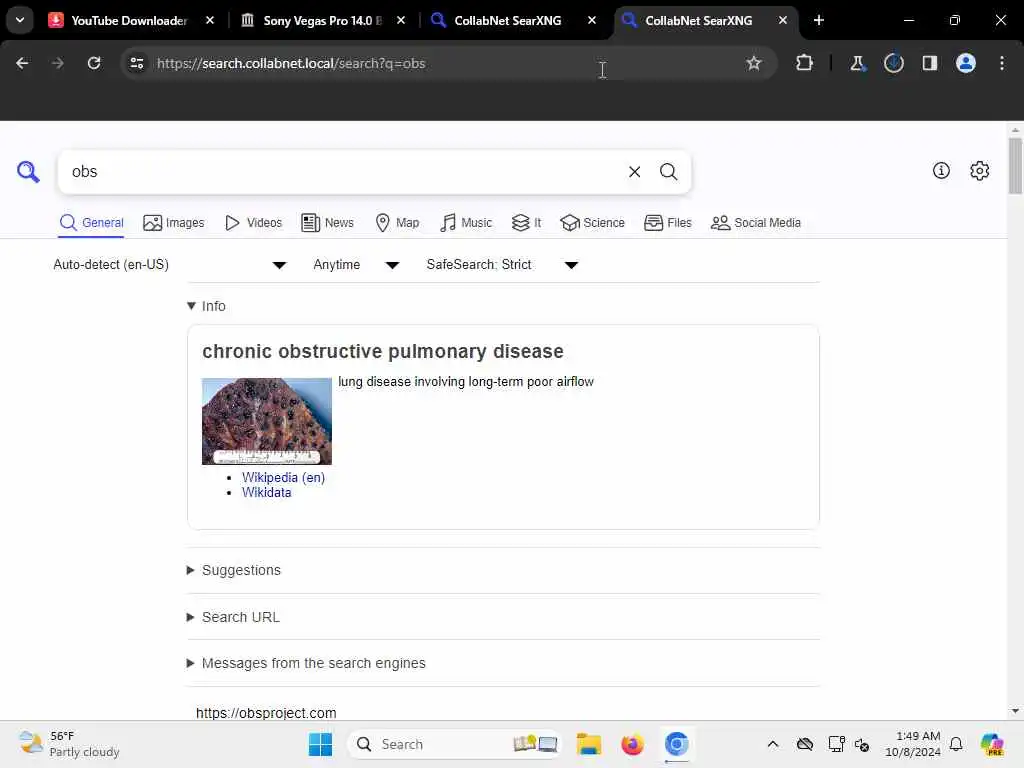Open the Wikidata link
Image resolution: width=1024 pixels, height=768 pixels.
point(266,492)
